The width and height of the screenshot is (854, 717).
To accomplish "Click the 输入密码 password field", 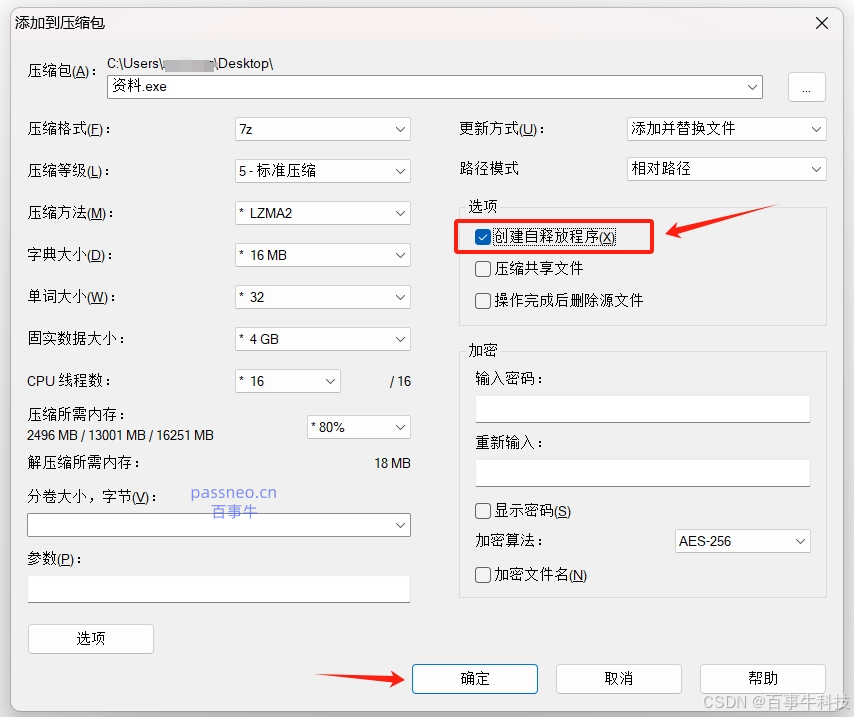I will tap(643, 409).
